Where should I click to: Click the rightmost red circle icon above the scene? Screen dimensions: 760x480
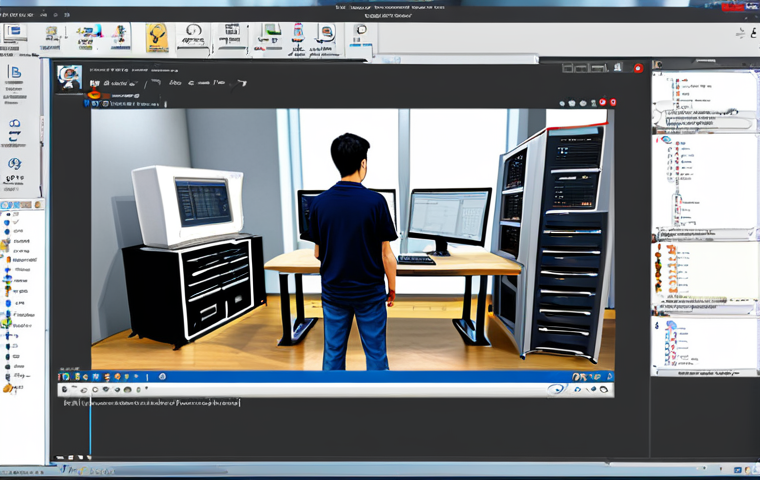[613, 102]
